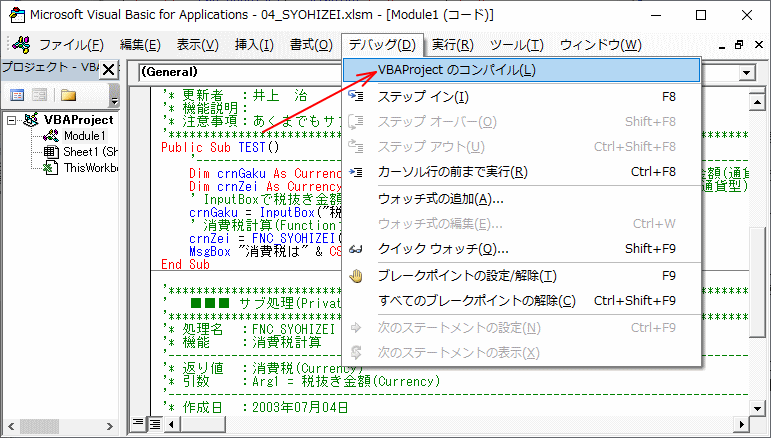Switch to procedure view button

click(138, 423)
